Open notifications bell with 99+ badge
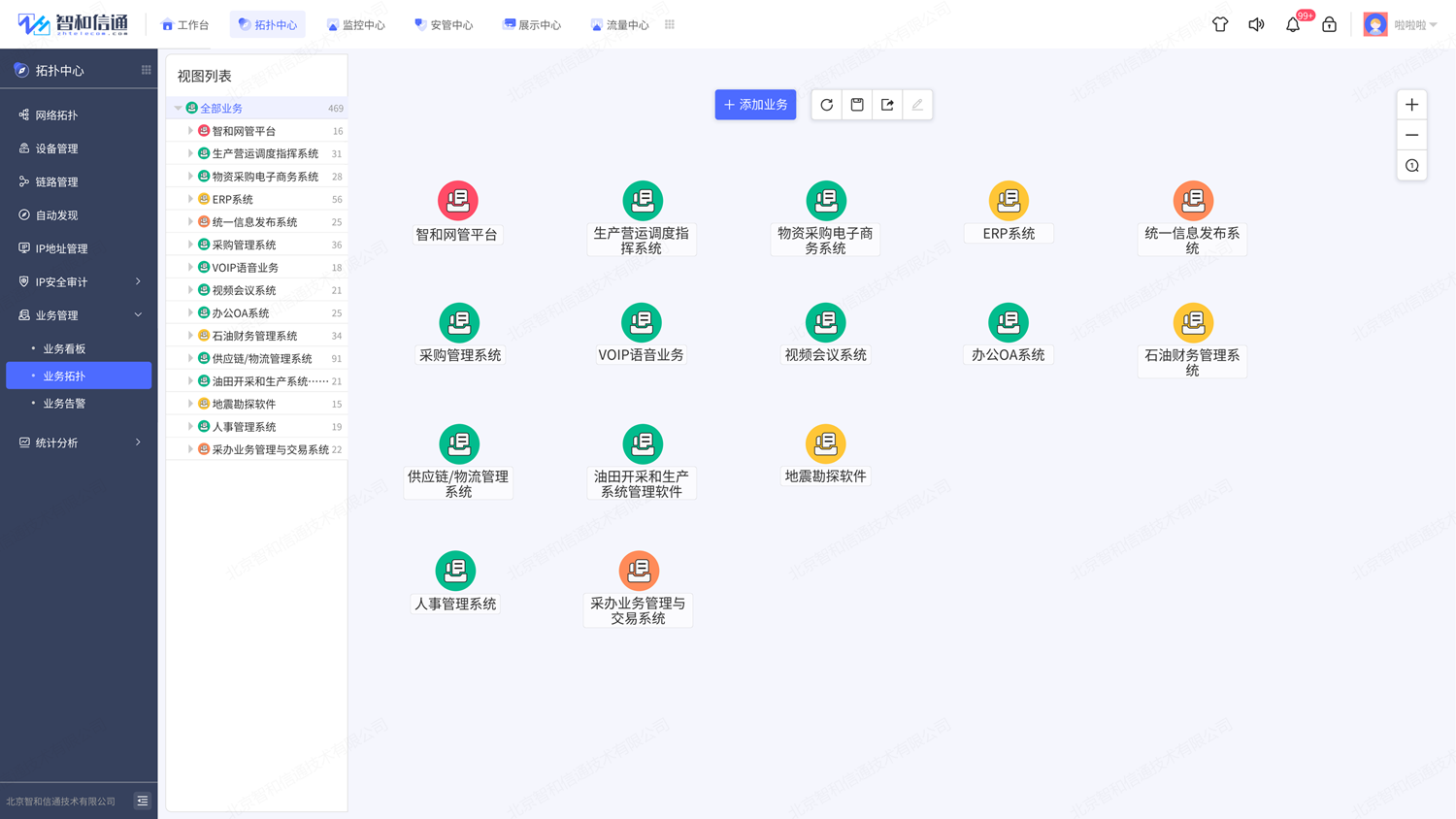The height and width of the screenshot is (819, 1456). click(1293, 24)
